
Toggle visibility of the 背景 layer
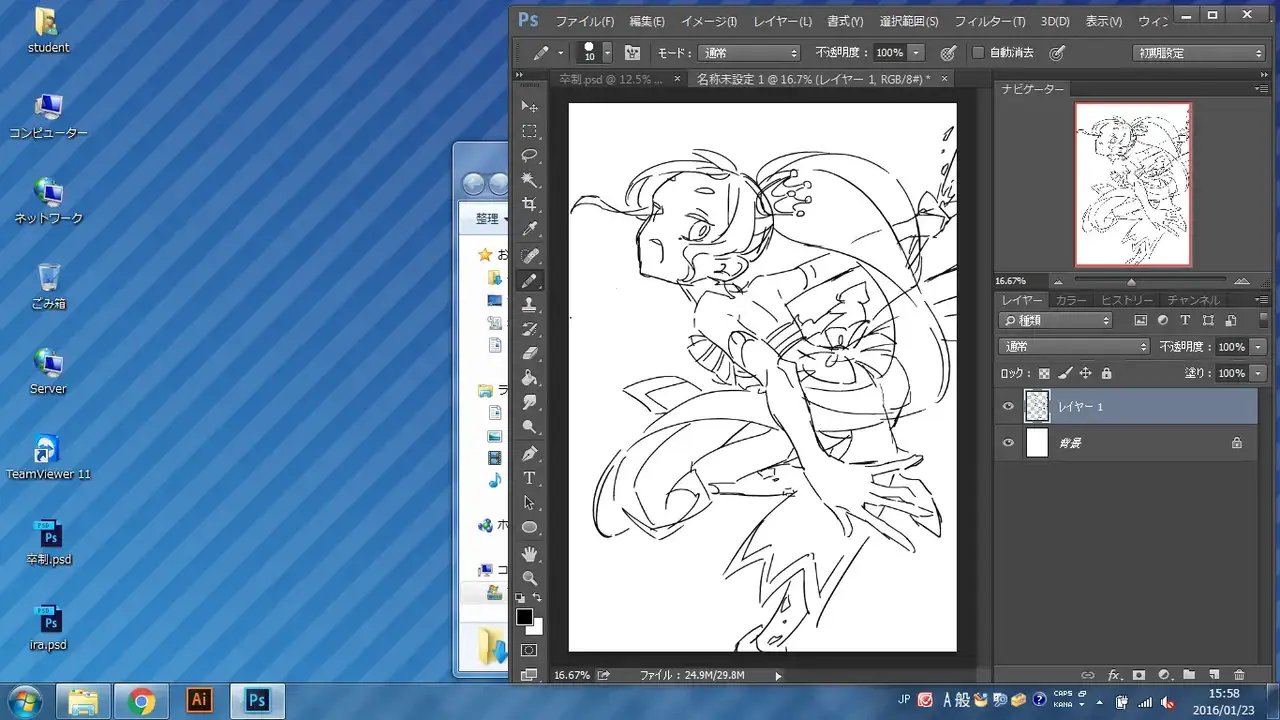point(1008,442)
